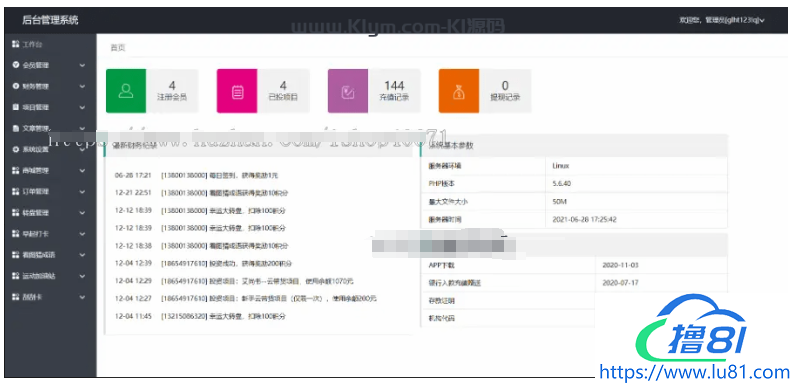The image size is (795, 383).
Task: Click the 订单管理 grid icon
Action: point(16,192)
